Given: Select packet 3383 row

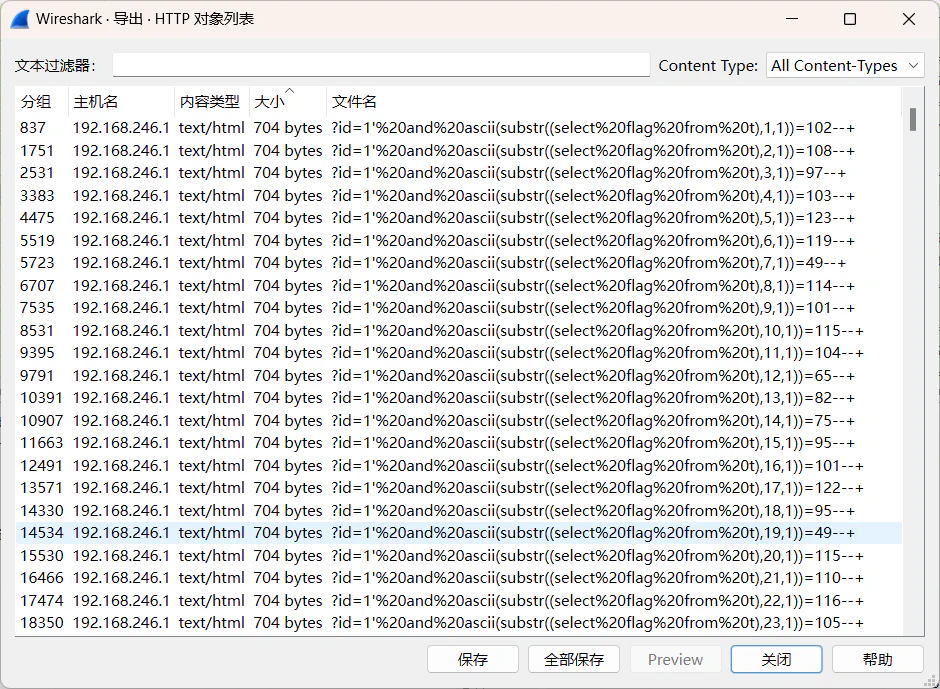Looking at the screenshot, I should [x=459, y=195].
